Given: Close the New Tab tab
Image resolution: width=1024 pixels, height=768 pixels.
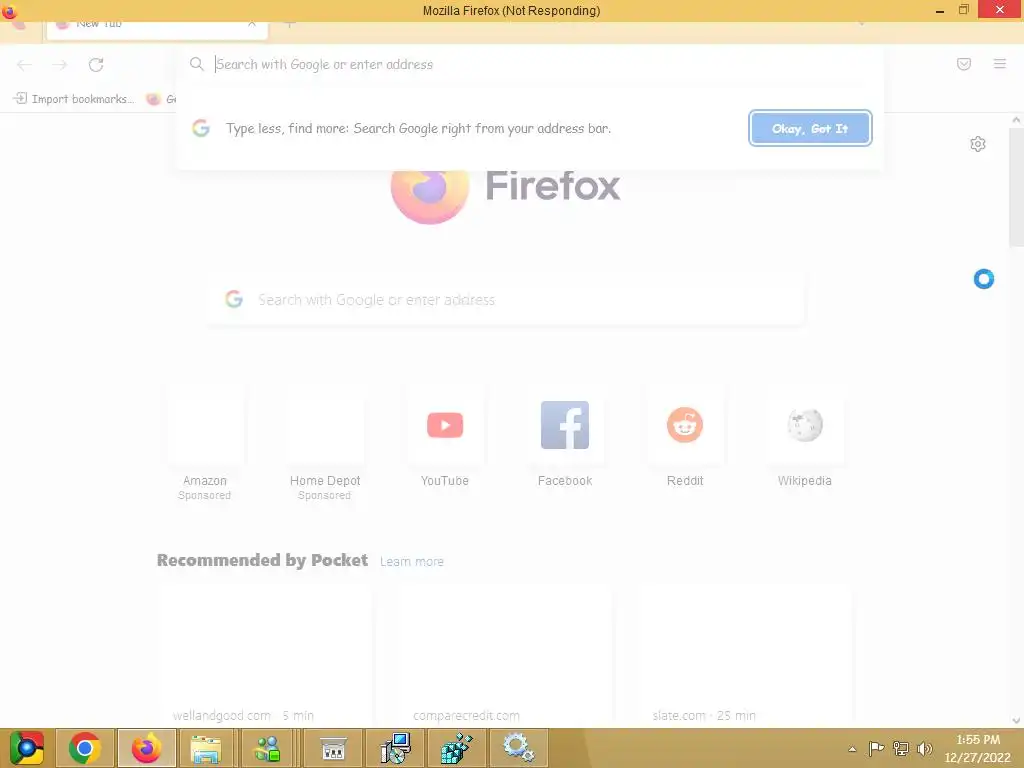Looking at the screenshot, I should 251,24.
